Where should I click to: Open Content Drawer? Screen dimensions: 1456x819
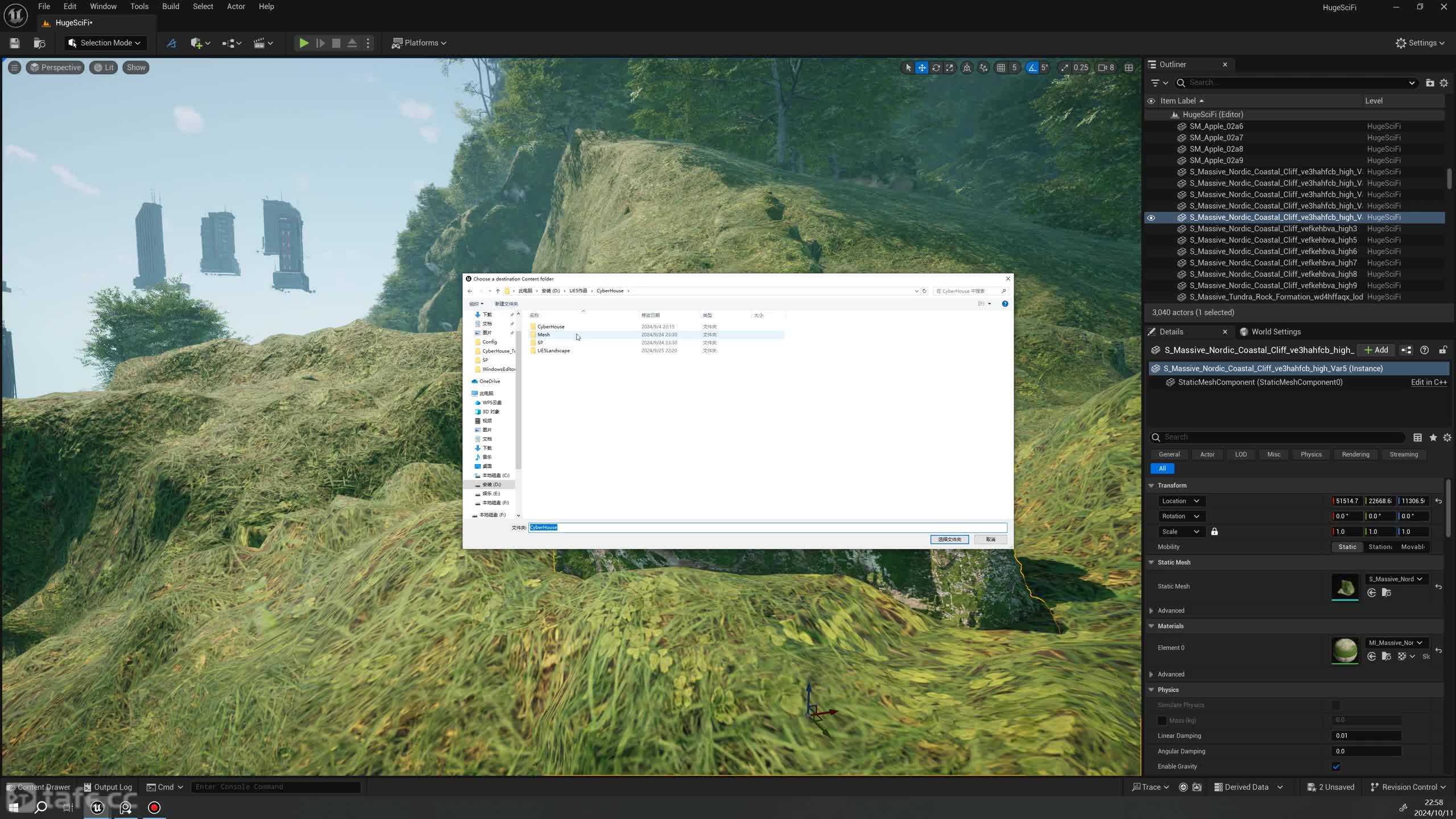[x=39, y=787]
